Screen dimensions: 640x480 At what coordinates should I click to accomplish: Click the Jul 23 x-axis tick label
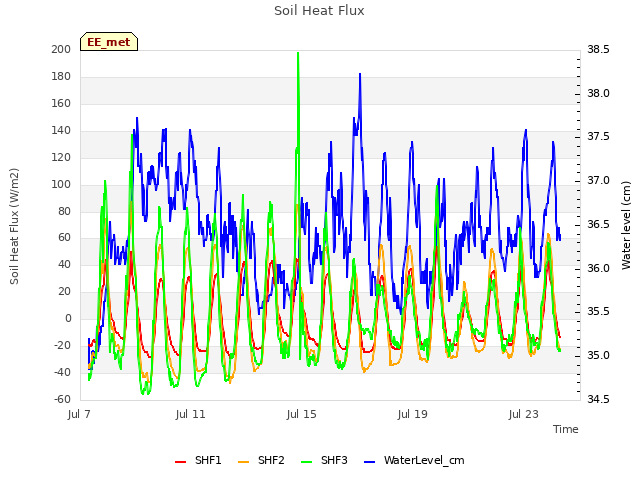coord(523,414)
